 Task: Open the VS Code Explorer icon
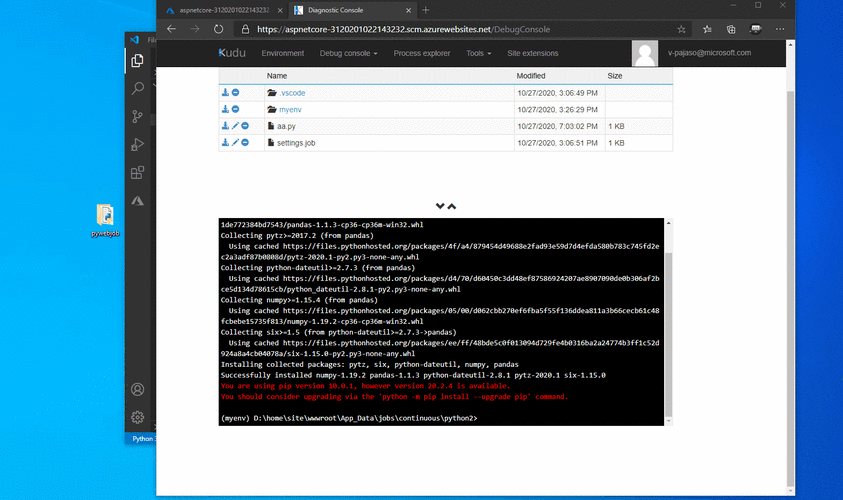138,60
